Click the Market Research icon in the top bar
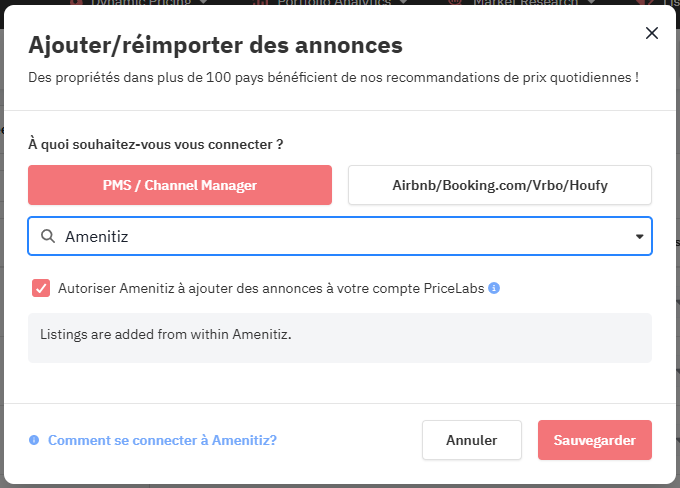 point(455,3)
